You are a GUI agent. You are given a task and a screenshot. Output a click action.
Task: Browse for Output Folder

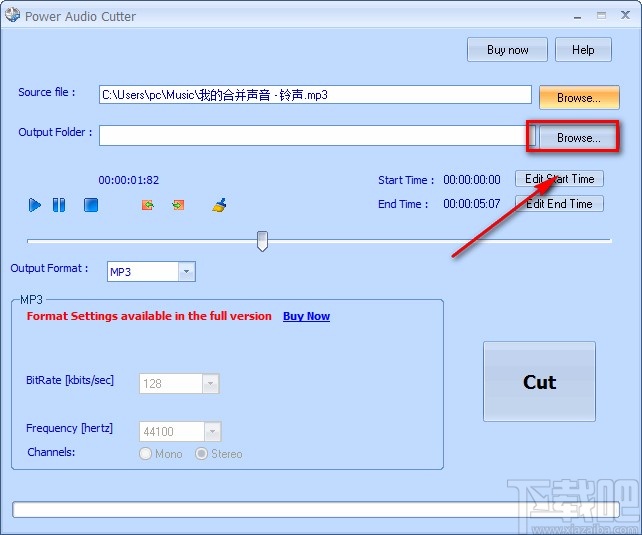pyautogui.click(x=578, y=138)
